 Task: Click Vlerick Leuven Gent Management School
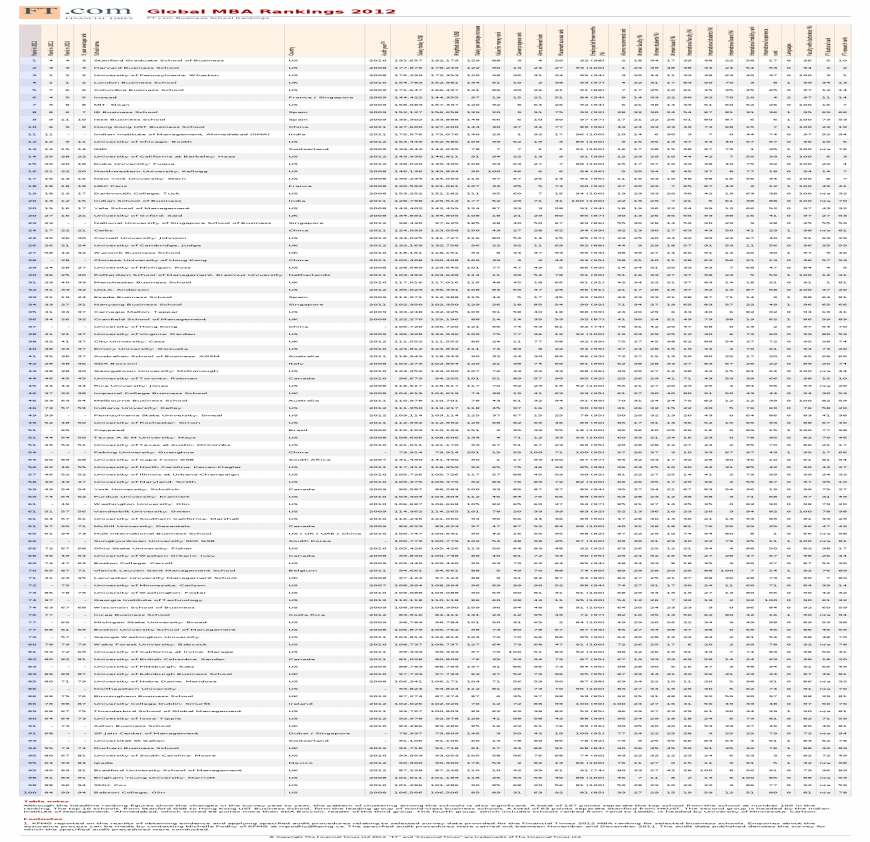pos(164,570)
